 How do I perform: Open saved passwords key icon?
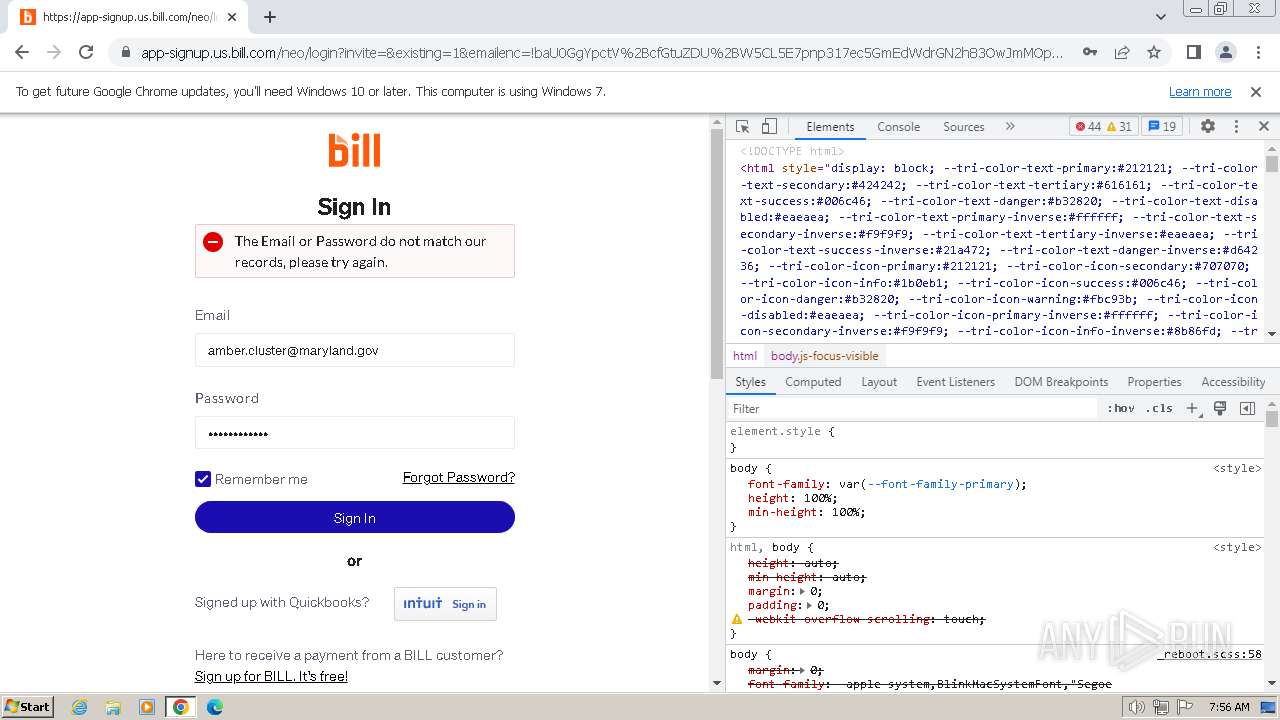pos(1091,52)
